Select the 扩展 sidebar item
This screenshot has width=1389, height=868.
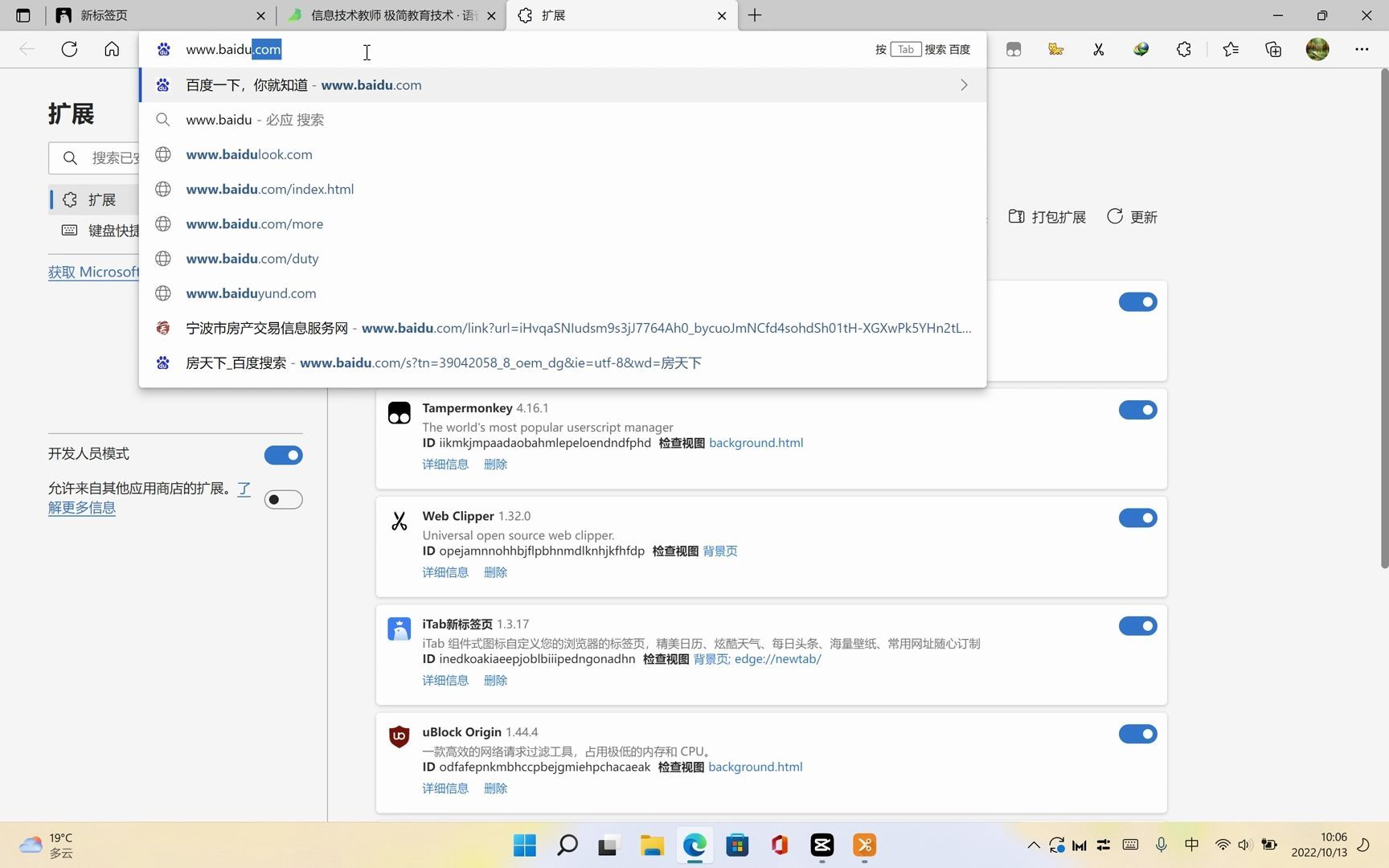tap(95, 199)
